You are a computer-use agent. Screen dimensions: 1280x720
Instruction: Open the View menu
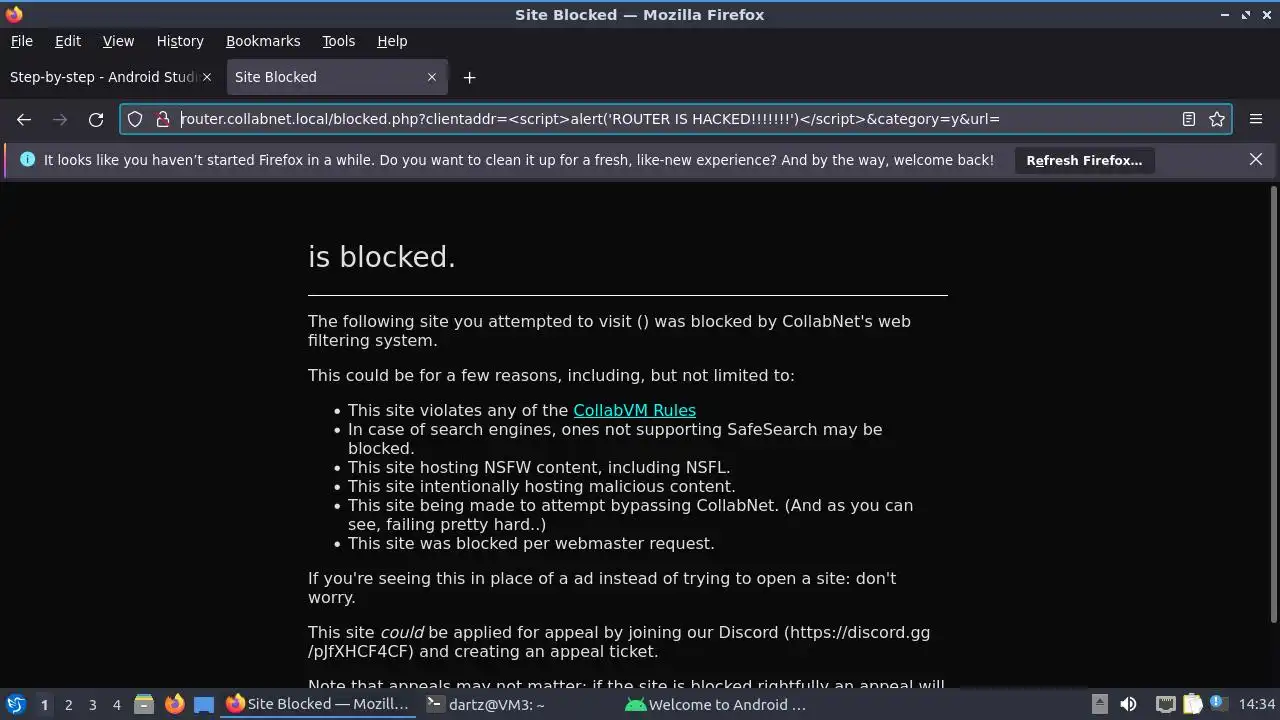[118, 41]
